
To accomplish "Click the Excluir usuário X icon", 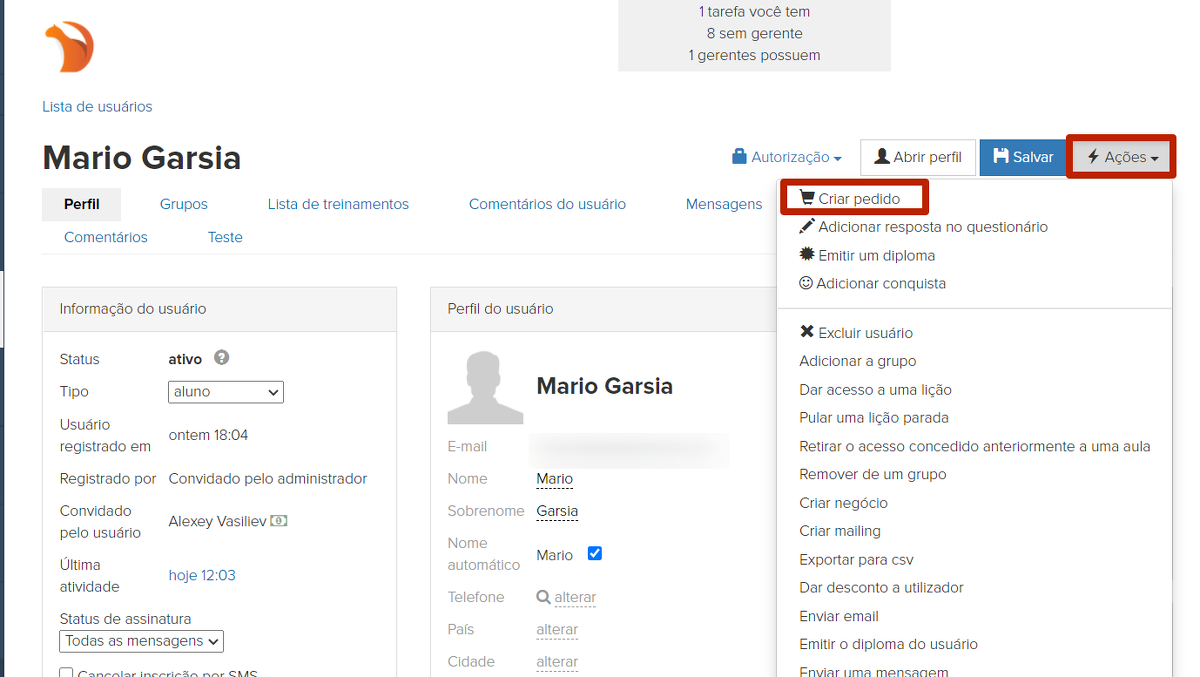I will [x=807, y=332].
